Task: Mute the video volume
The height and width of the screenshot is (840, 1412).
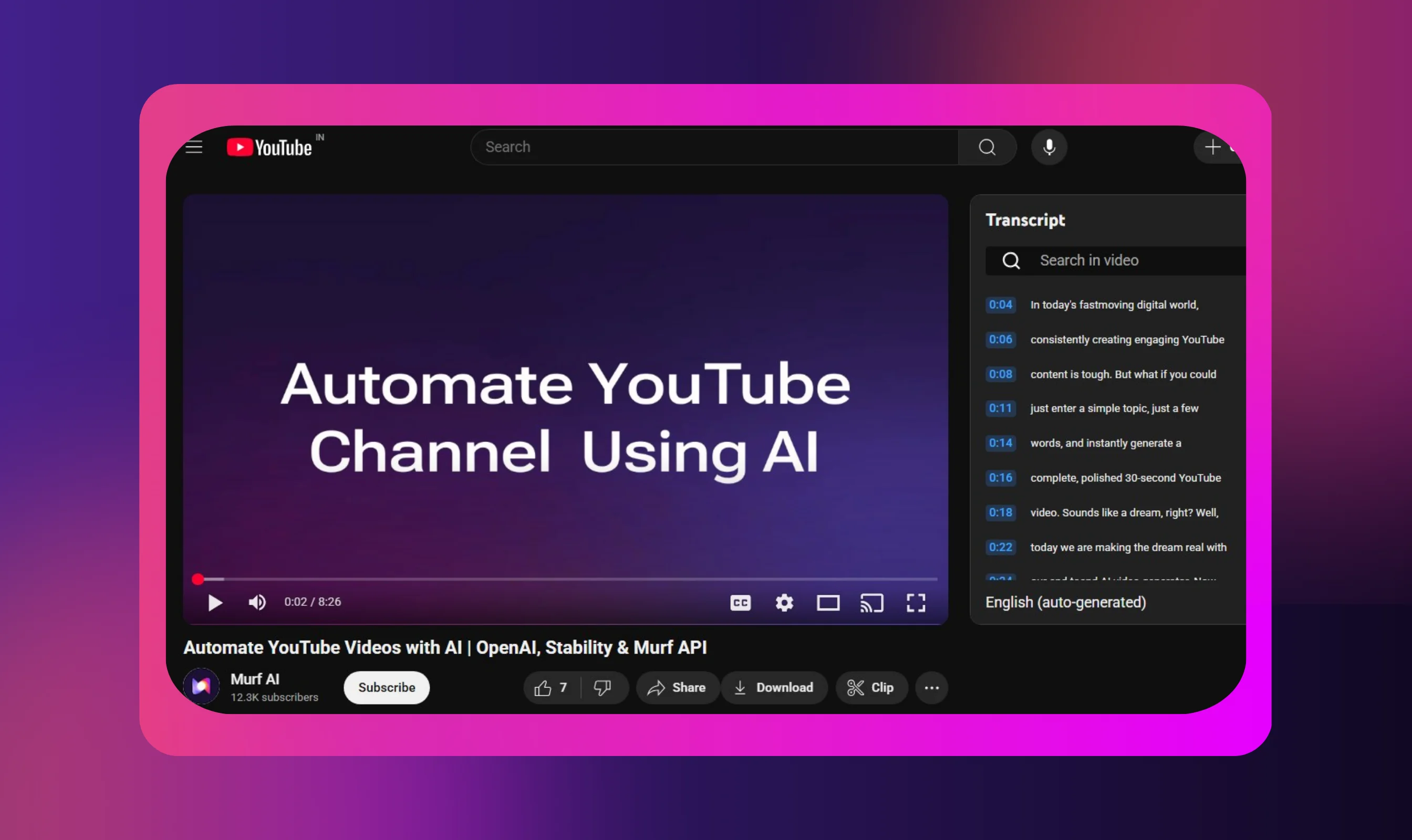Action: [x=257, y=602]
